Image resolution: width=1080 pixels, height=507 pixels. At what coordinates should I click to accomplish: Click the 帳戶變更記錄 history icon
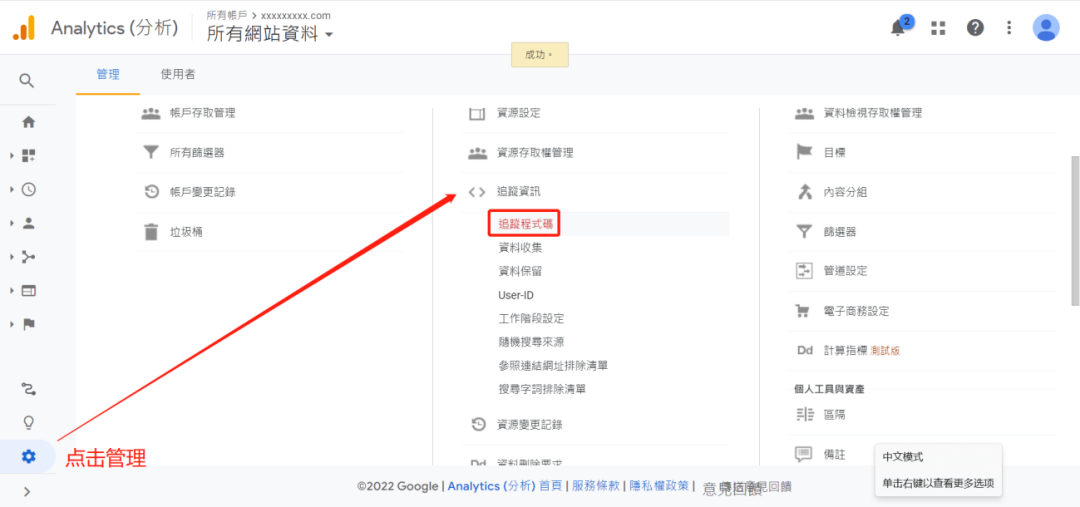[152, 192]
